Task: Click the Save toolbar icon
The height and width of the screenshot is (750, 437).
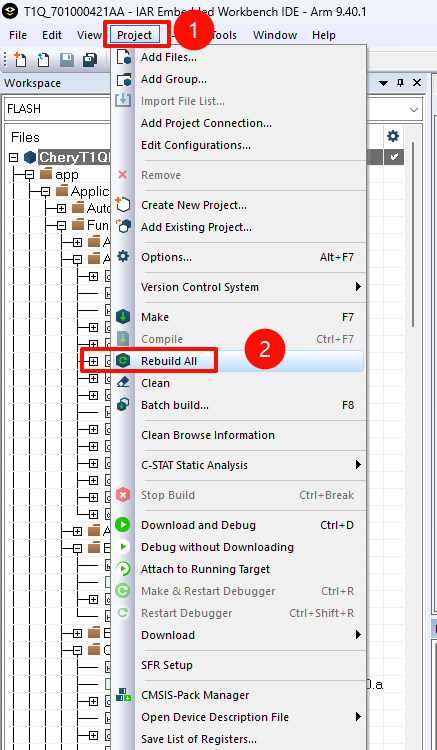Action: pos(66,59)
